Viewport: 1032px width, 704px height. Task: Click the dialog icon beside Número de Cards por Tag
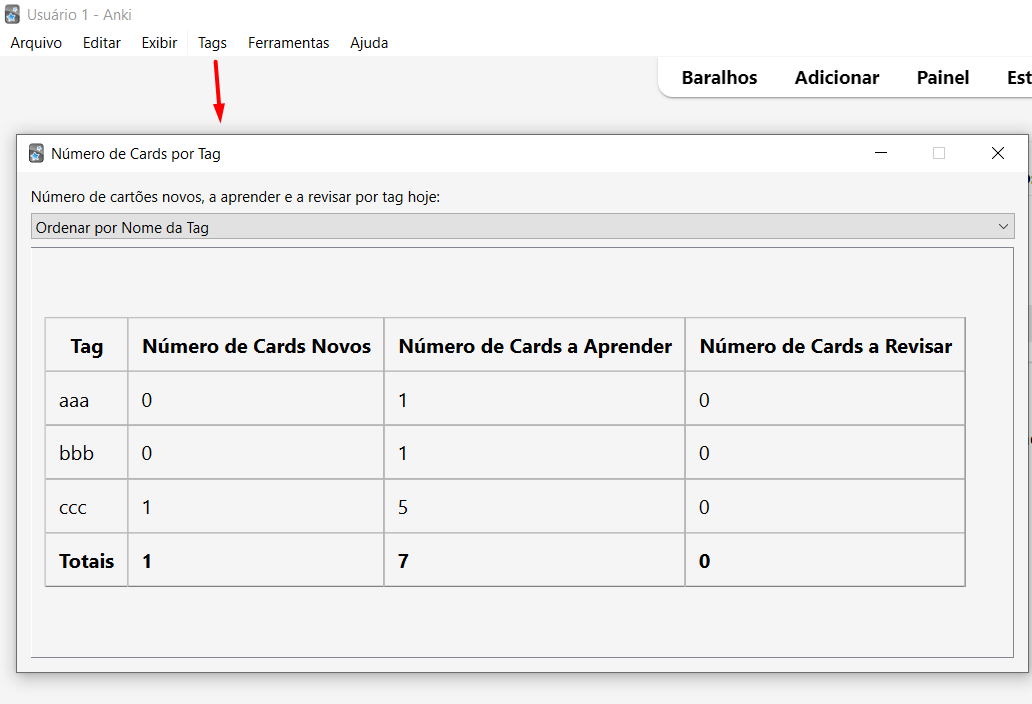pyautogui.click(x=37, y=153)
